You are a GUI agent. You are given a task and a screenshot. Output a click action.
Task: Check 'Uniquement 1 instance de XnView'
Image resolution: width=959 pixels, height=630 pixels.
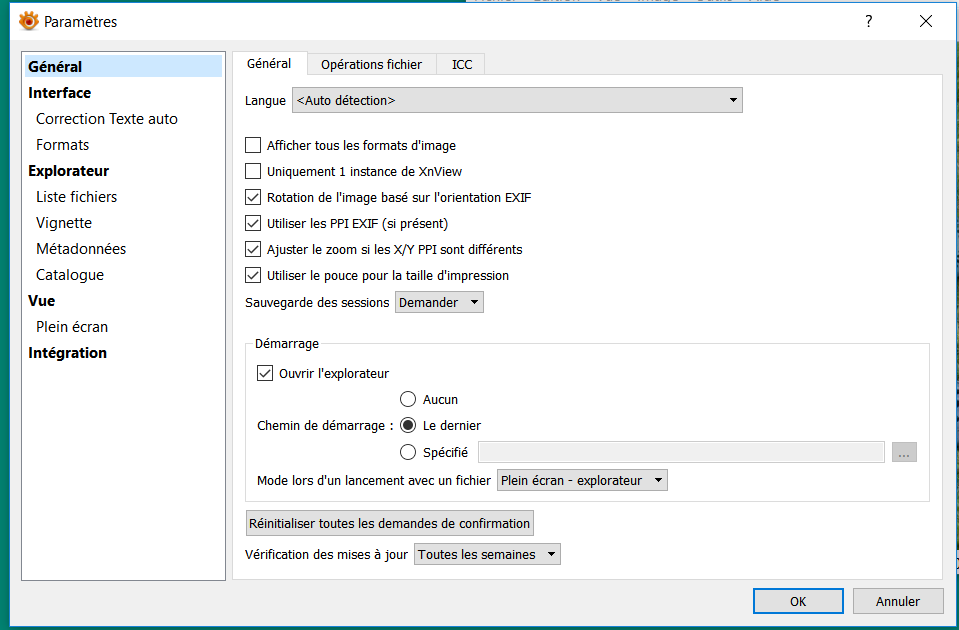pyautogui.click(x=253, y=172)
